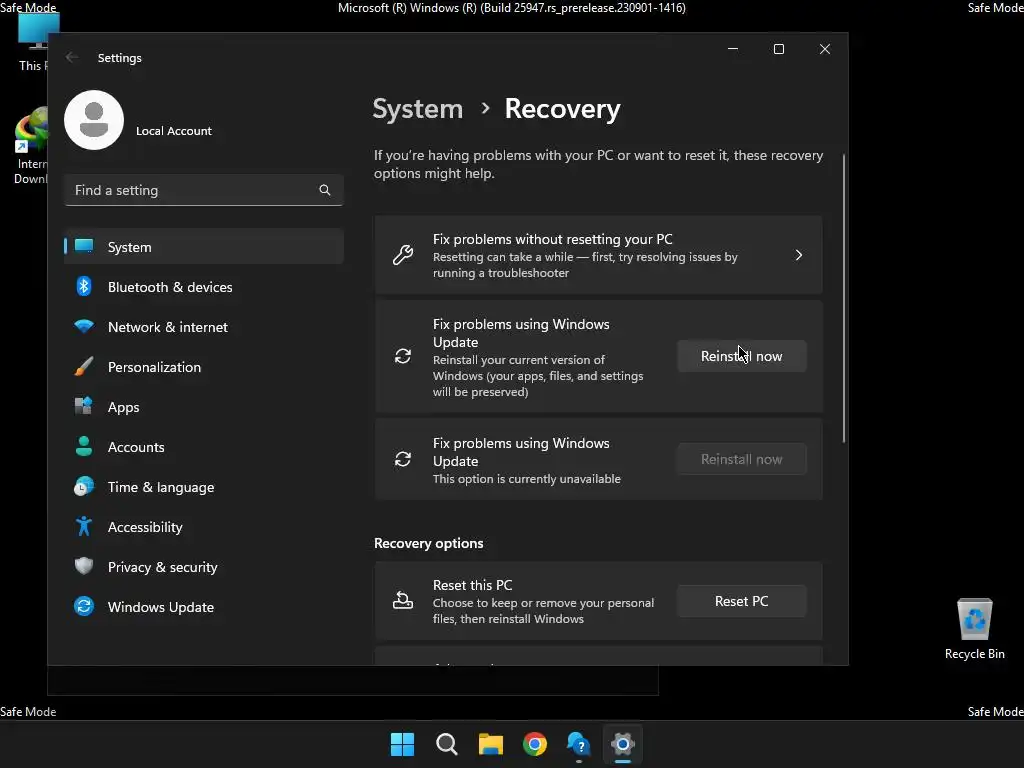
Task: Go back with the Settings back arrow
Action: click(x=72, y=57)
